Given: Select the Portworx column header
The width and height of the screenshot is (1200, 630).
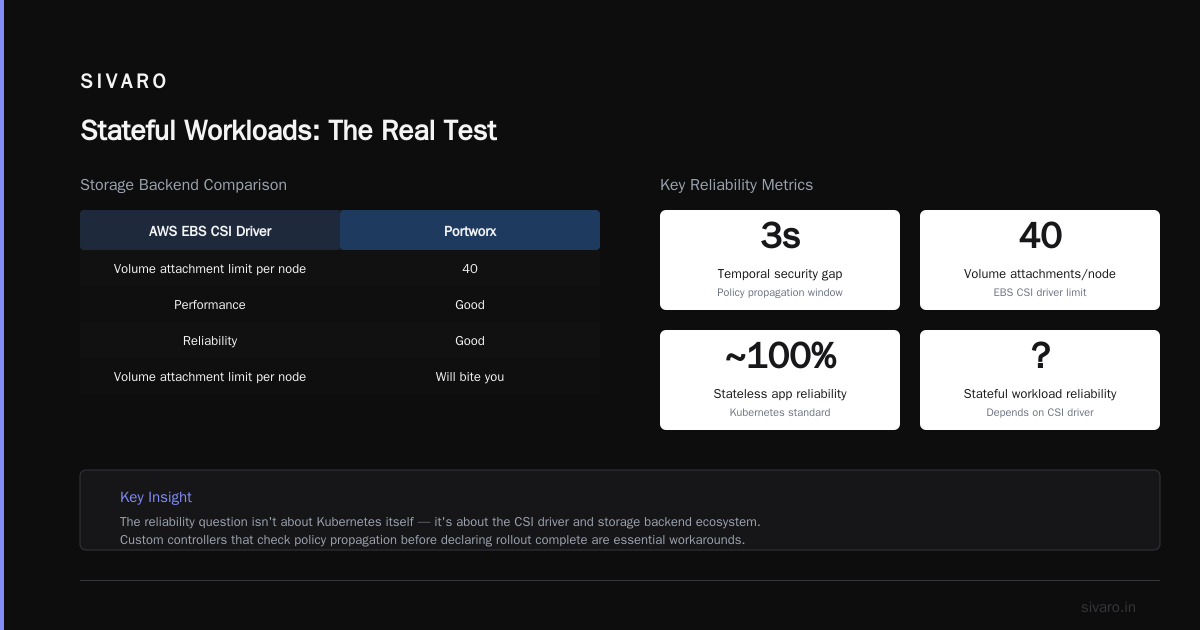Looking at the screenshot, I should [470, 230].
